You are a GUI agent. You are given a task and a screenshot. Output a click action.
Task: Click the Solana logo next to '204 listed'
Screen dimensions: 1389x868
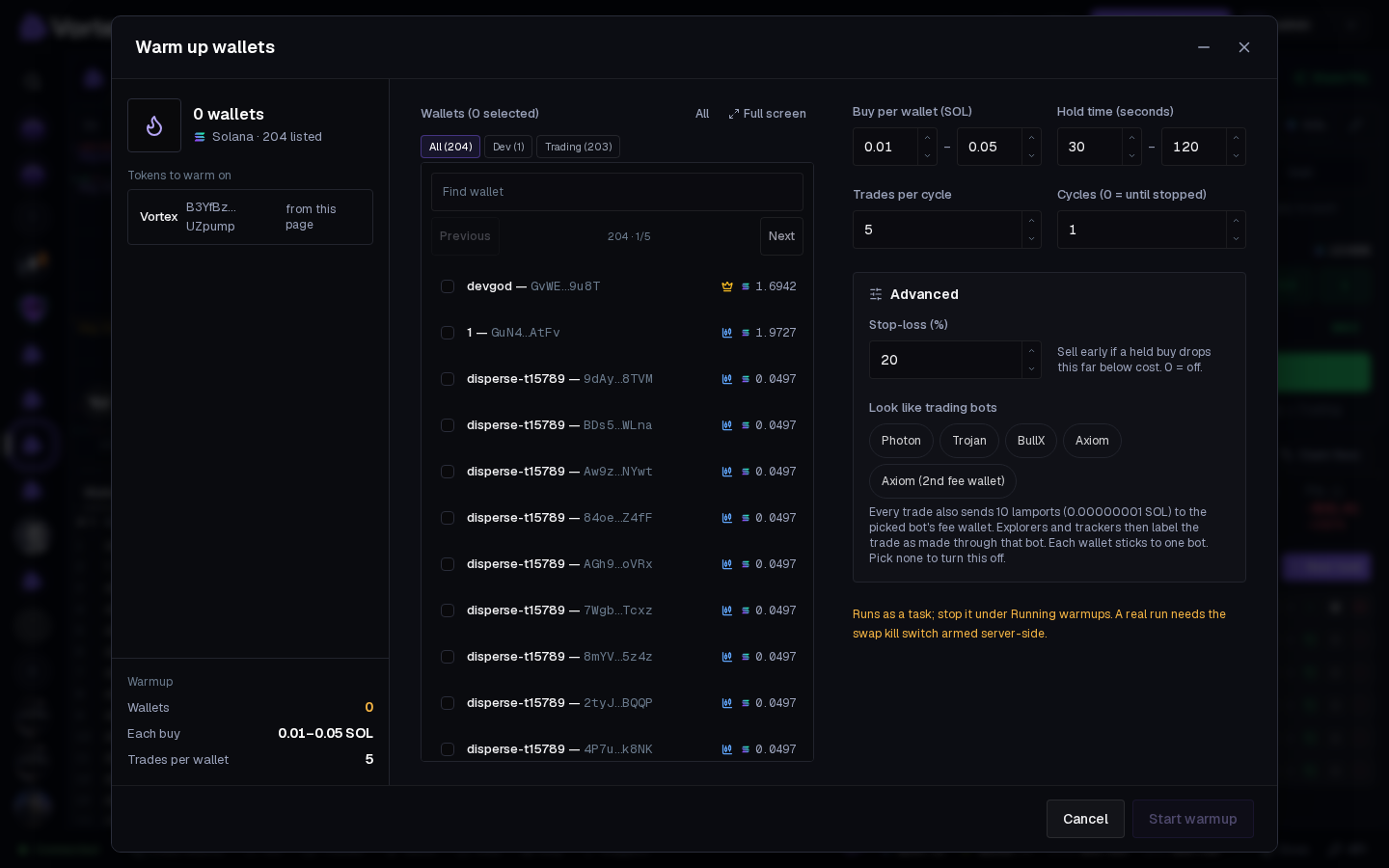[200, 137]
